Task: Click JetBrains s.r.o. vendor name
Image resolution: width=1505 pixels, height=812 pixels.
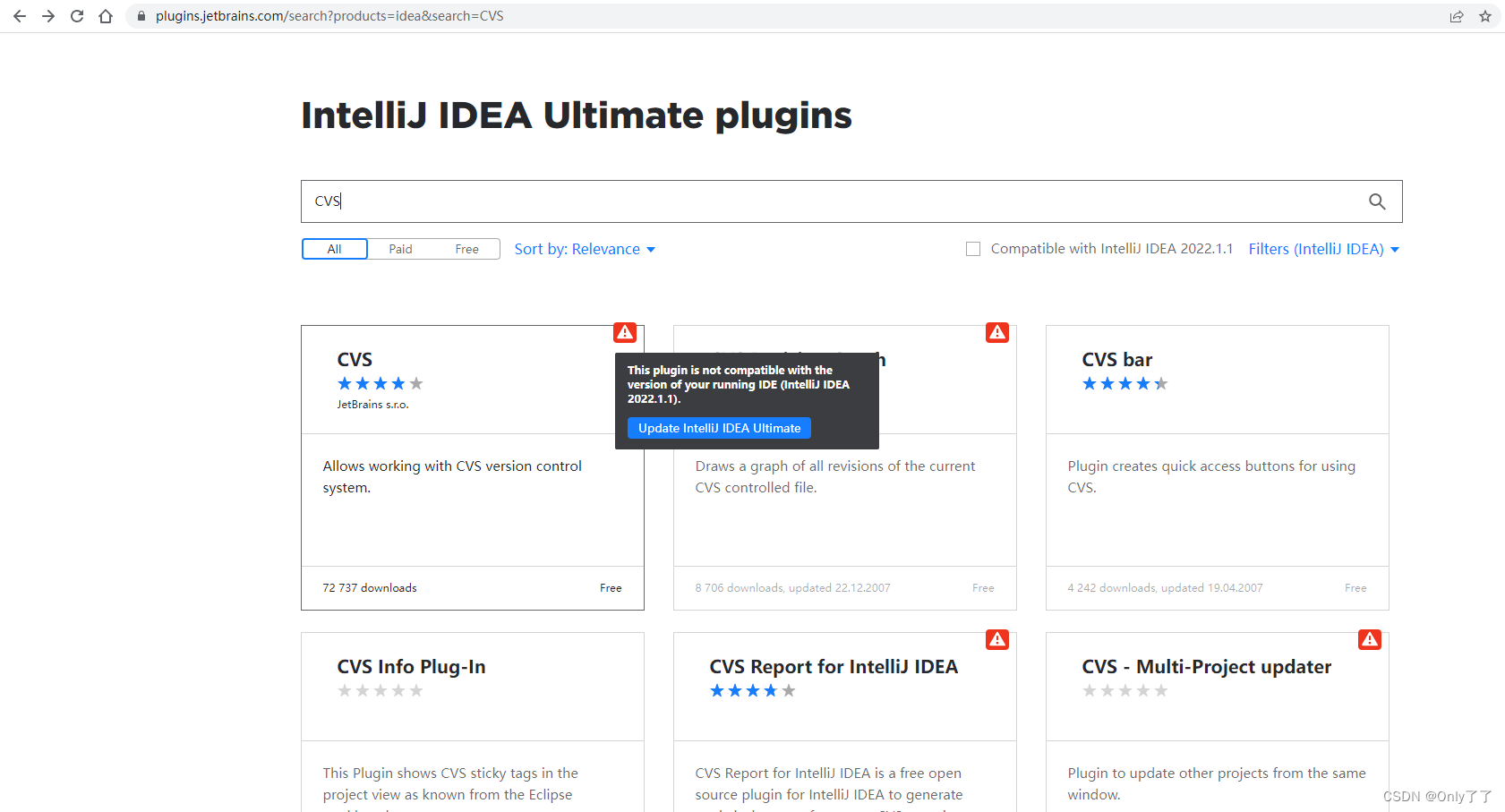Action: coord(372,405)
